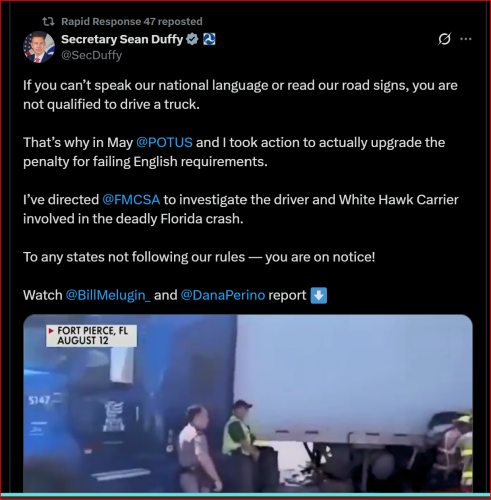Click the repost arrows icon

pyautogui.click(x=48, y=22)
